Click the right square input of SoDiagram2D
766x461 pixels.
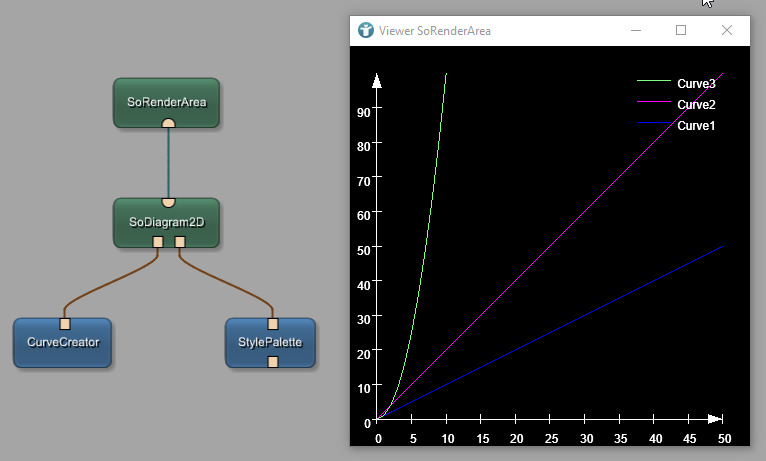point(180,242)
